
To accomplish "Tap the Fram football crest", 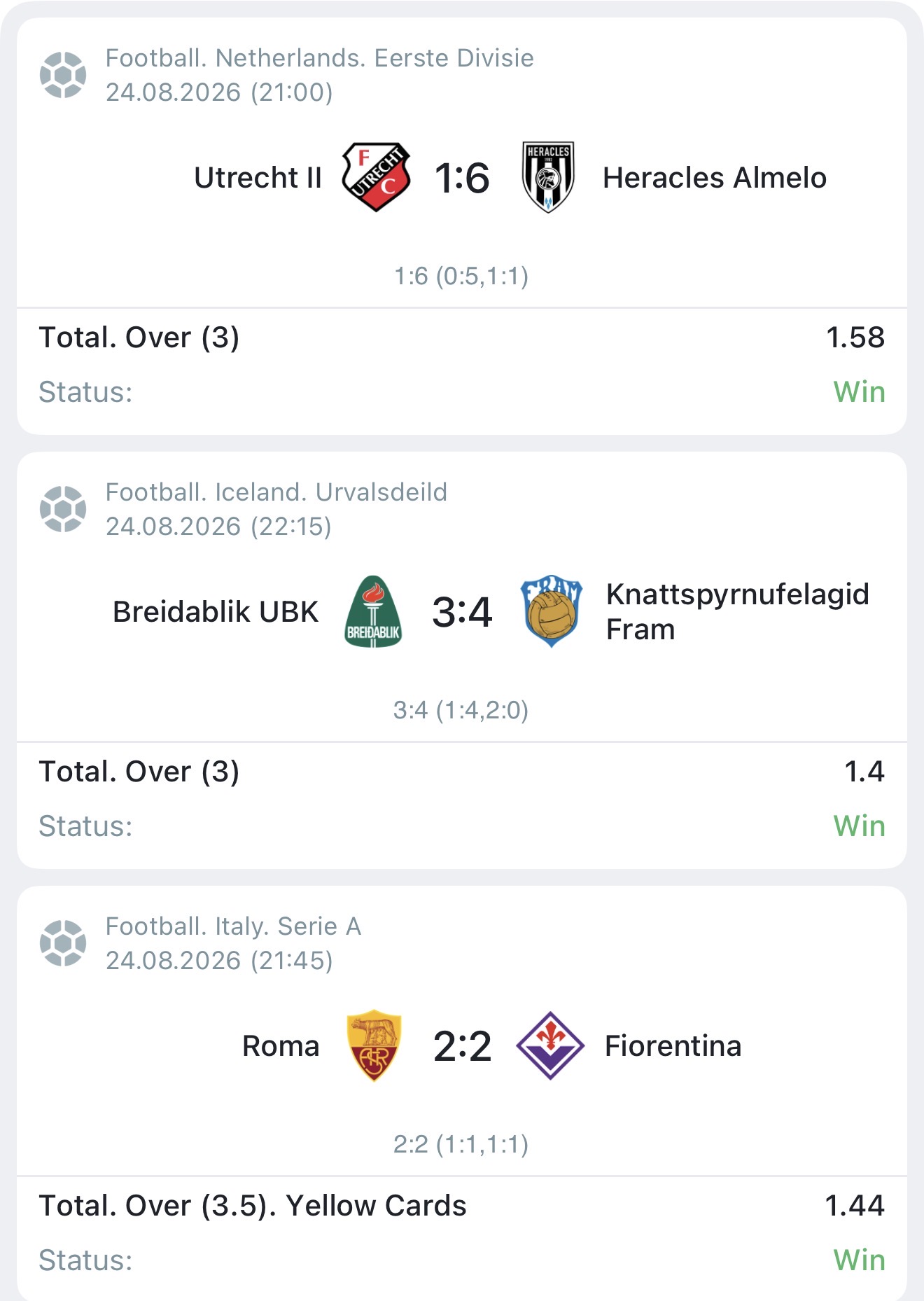I will coord(551,611).
